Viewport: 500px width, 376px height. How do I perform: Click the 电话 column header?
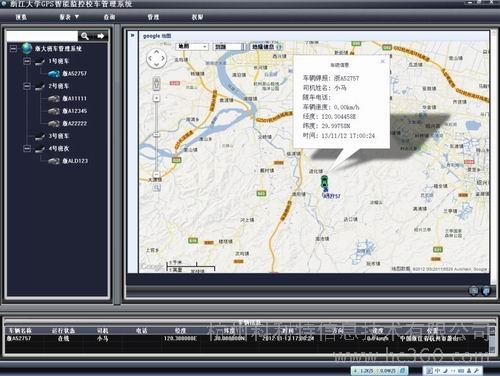coord(142,331)
